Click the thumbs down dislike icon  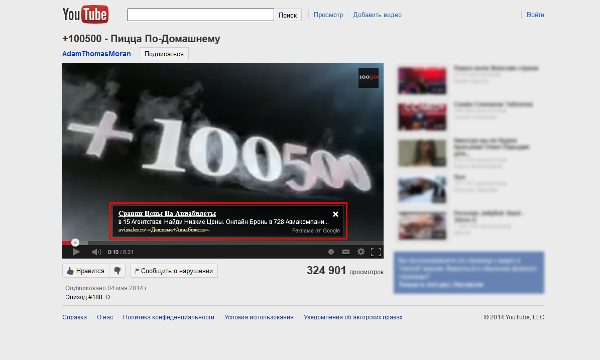click(117, 271)
